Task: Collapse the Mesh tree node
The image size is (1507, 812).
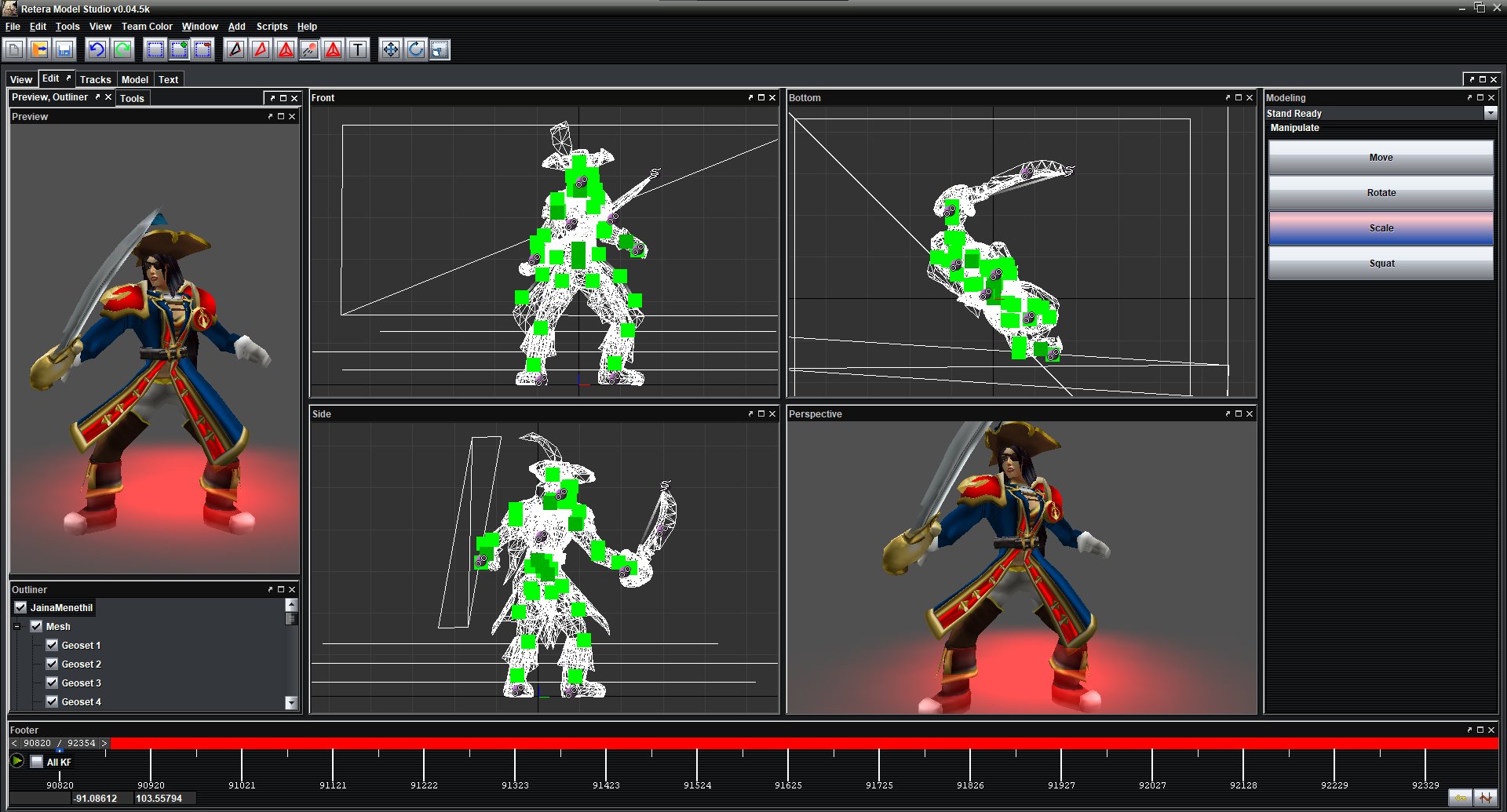Action: click(16, 626)
